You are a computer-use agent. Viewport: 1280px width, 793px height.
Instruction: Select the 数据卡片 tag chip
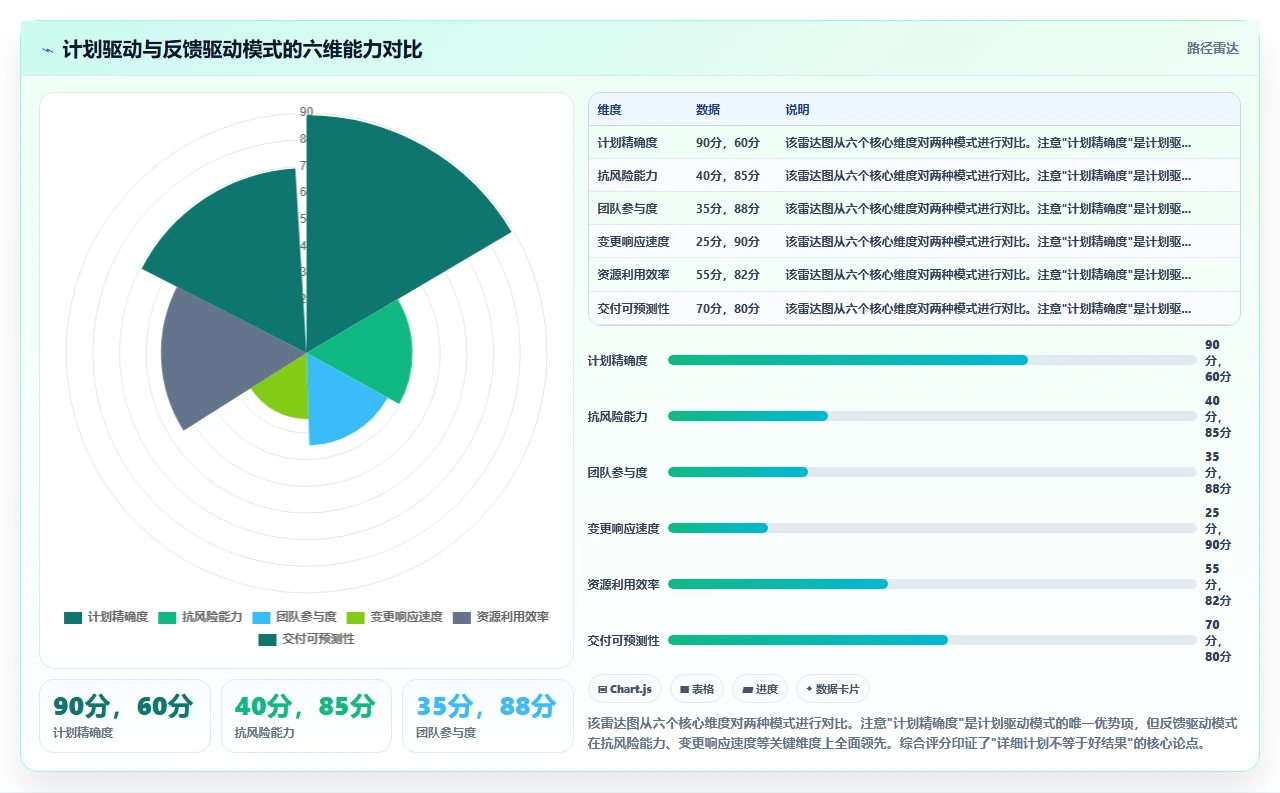pyautogui.click(x=833, y=689)
